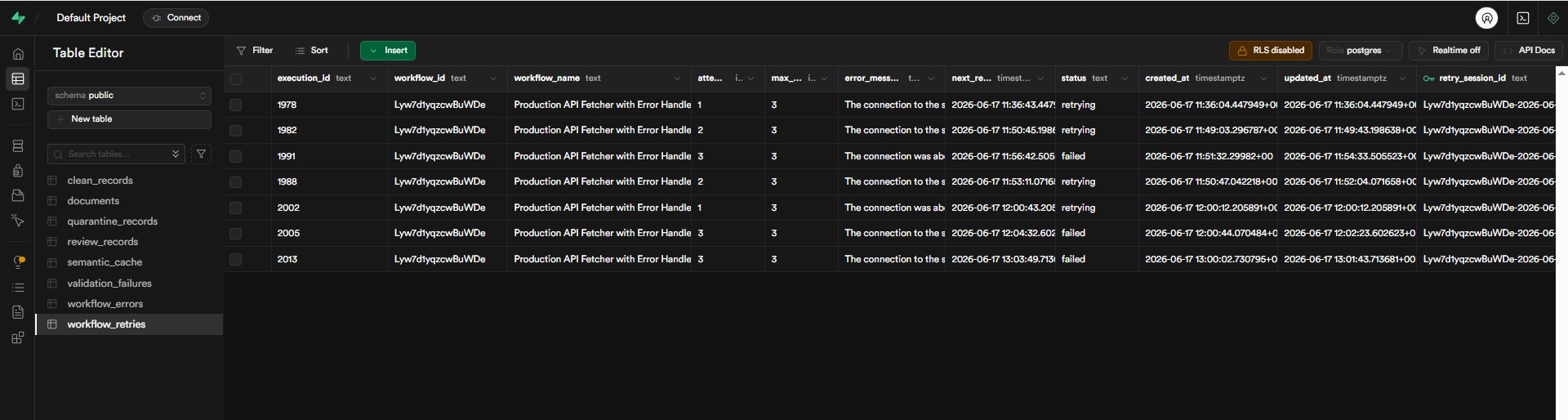The image size is (1568, 420).
Task: Click the Supabase logo icon
Action: click(x=18, y=18)
